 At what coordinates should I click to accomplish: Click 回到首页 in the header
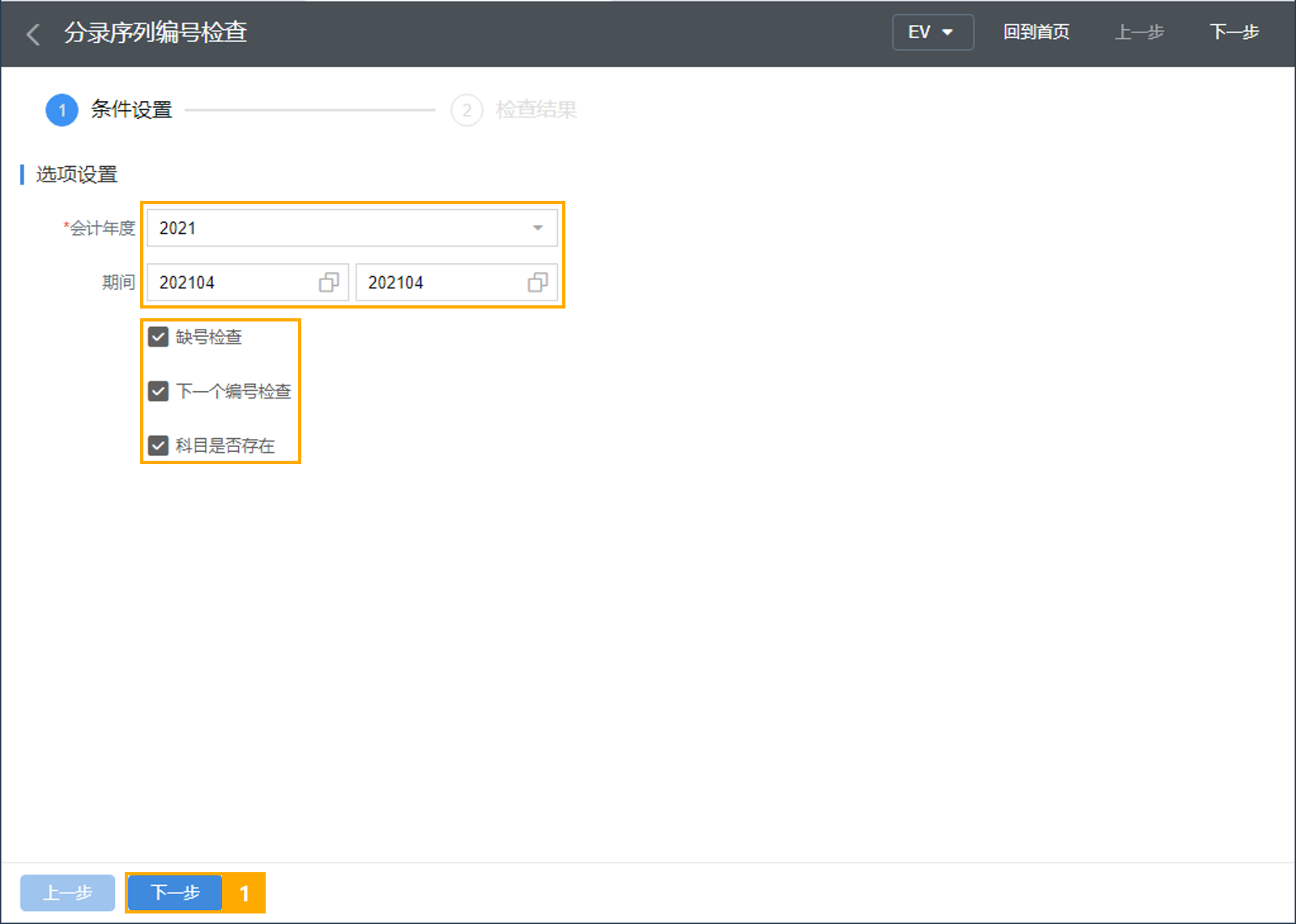1036,32
